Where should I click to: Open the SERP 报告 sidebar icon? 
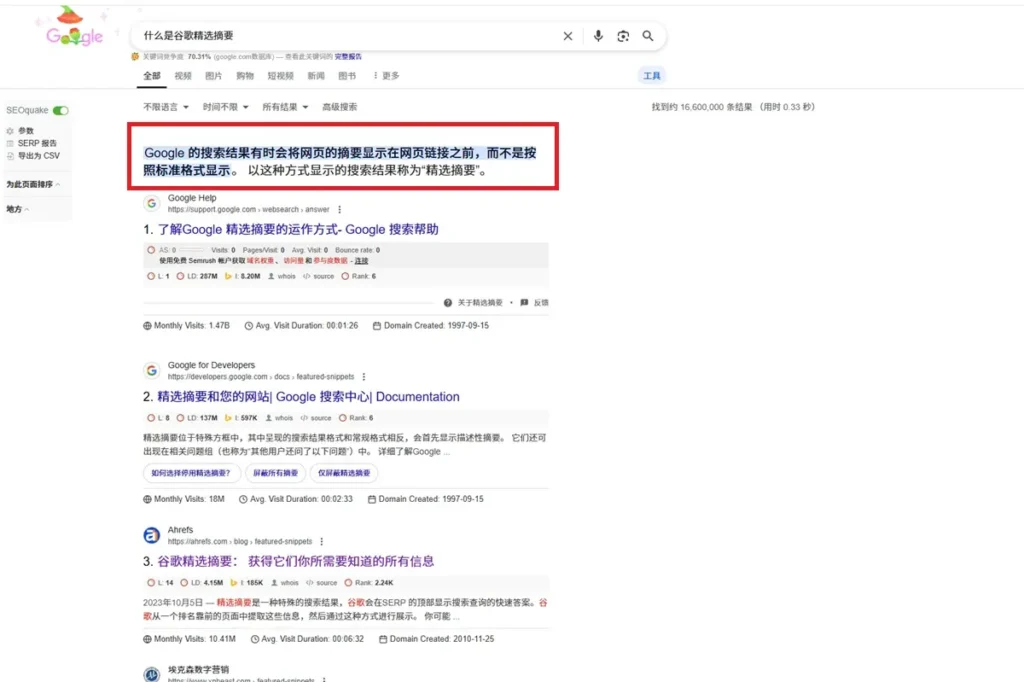(x=10, y=143)
